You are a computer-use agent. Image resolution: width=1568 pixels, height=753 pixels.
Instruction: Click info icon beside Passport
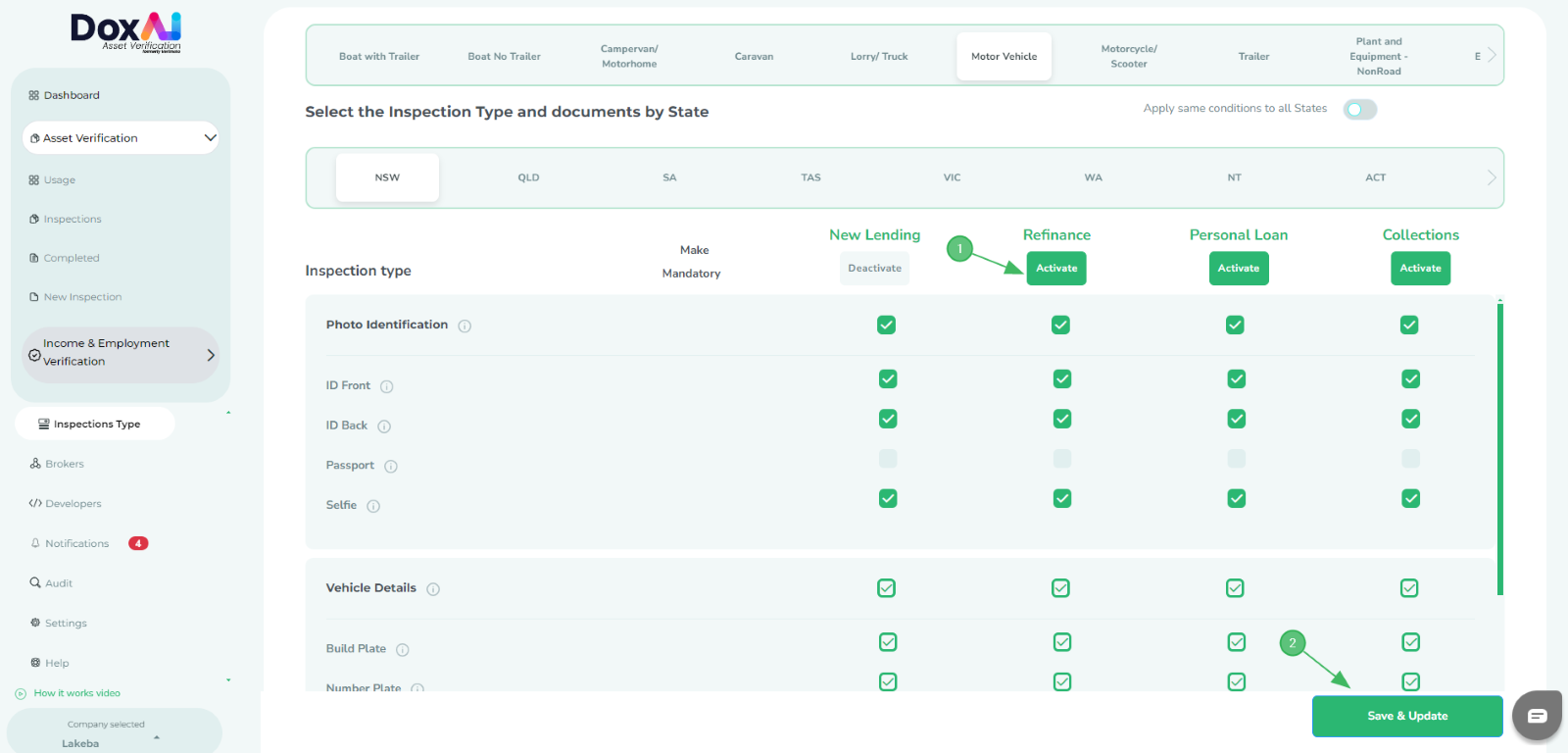point(391,467)
